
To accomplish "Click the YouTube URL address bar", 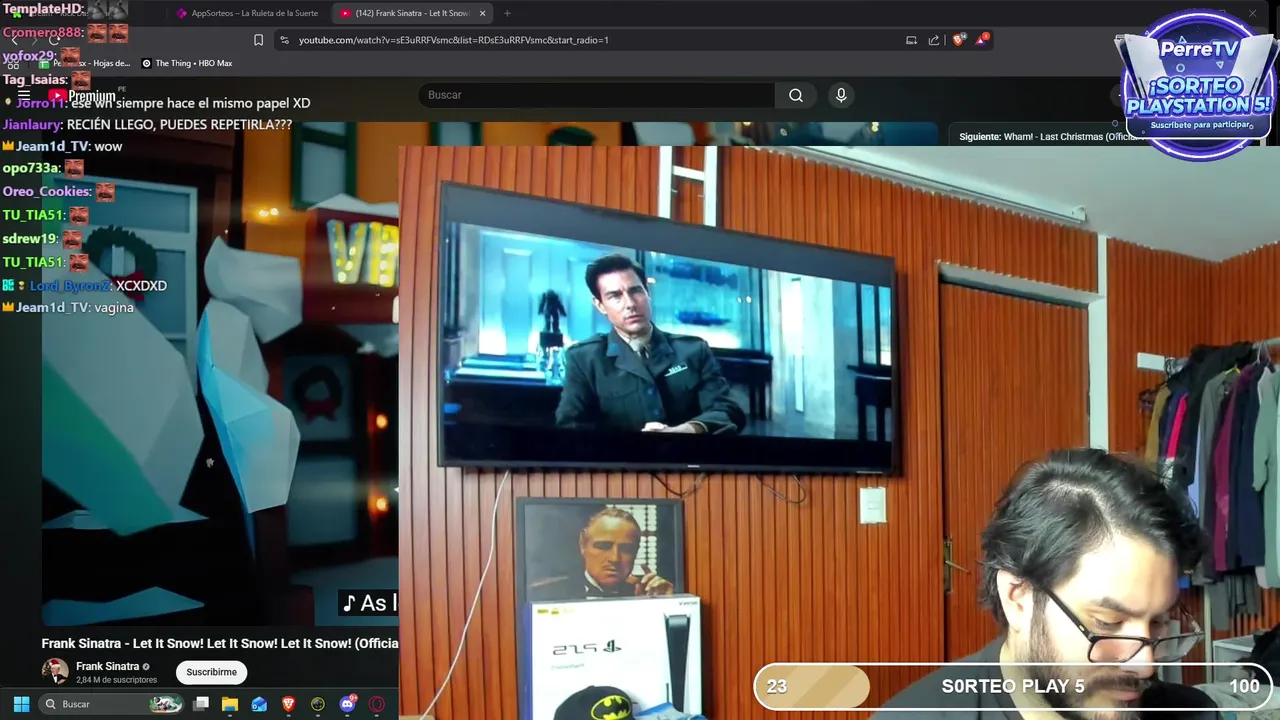I will 590,40.
